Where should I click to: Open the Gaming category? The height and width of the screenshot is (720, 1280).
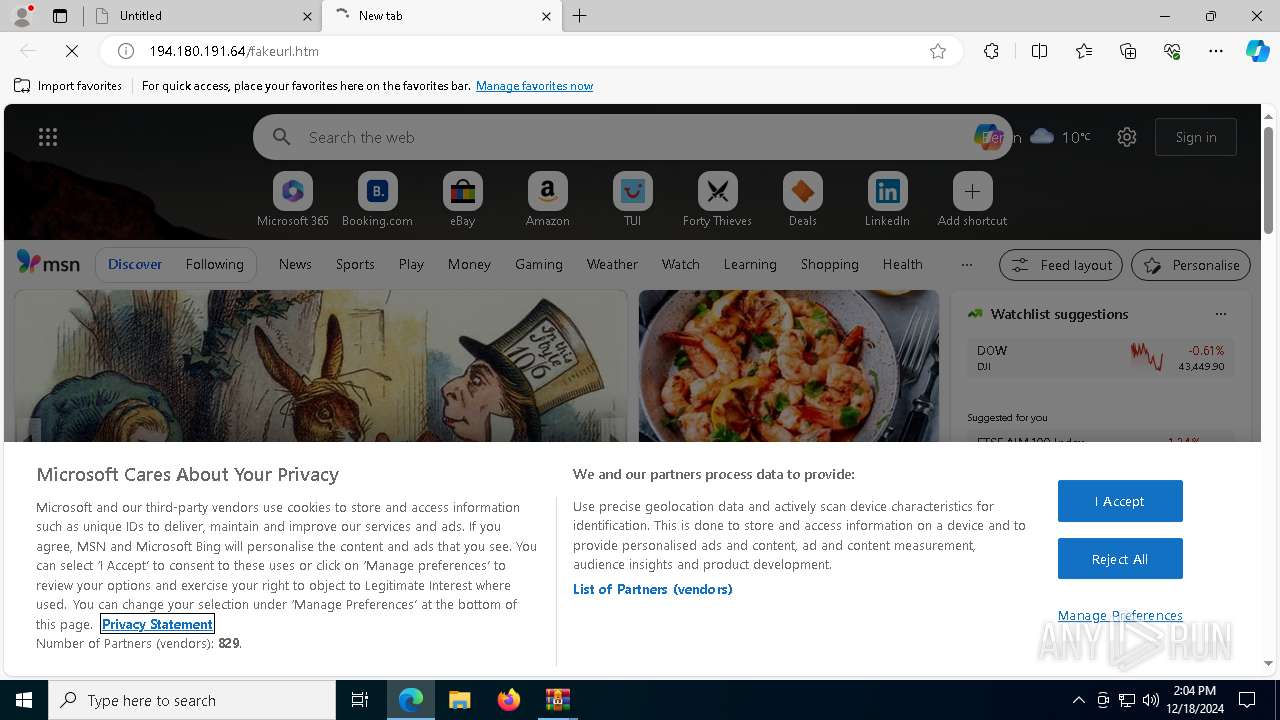coord(539,264)
